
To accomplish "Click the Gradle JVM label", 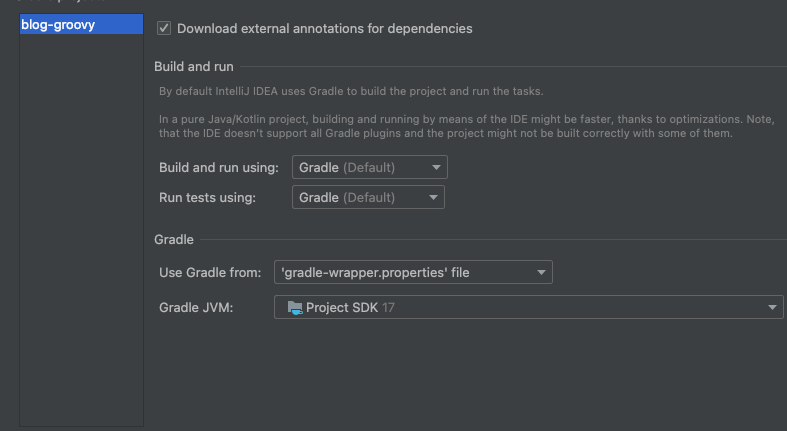I will tap(196, 308).
